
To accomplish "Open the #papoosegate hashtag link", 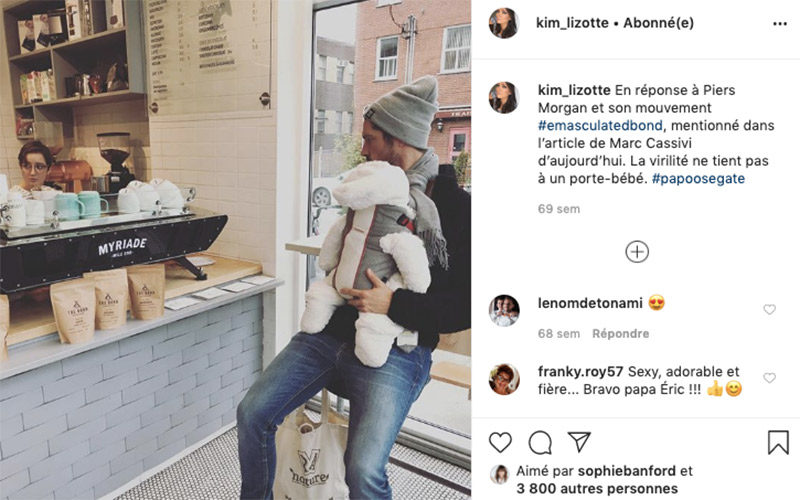I will coord(698,179).
